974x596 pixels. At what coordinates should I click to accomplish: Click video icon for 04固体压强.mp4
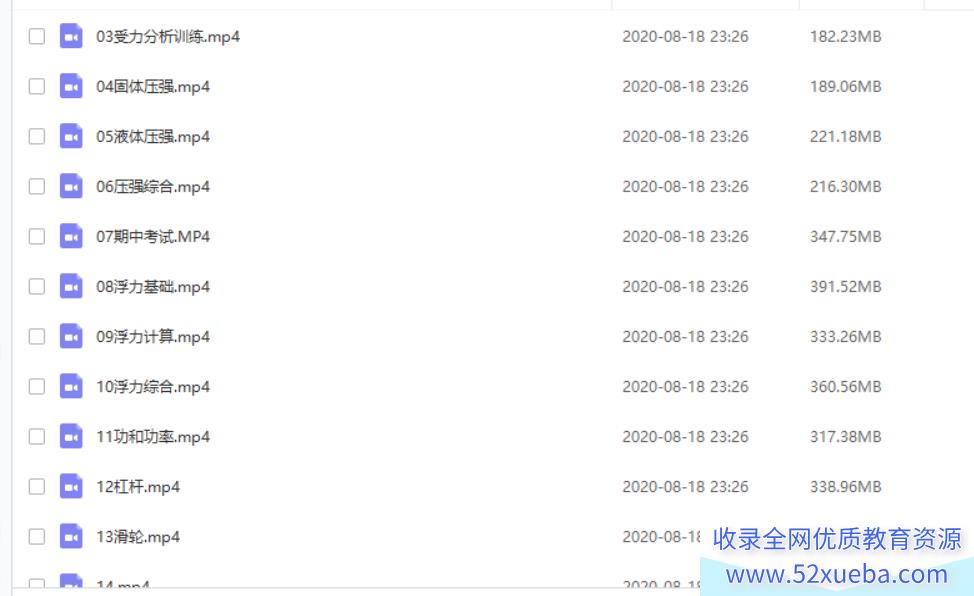pyautogui.click(x=71, y=86)
